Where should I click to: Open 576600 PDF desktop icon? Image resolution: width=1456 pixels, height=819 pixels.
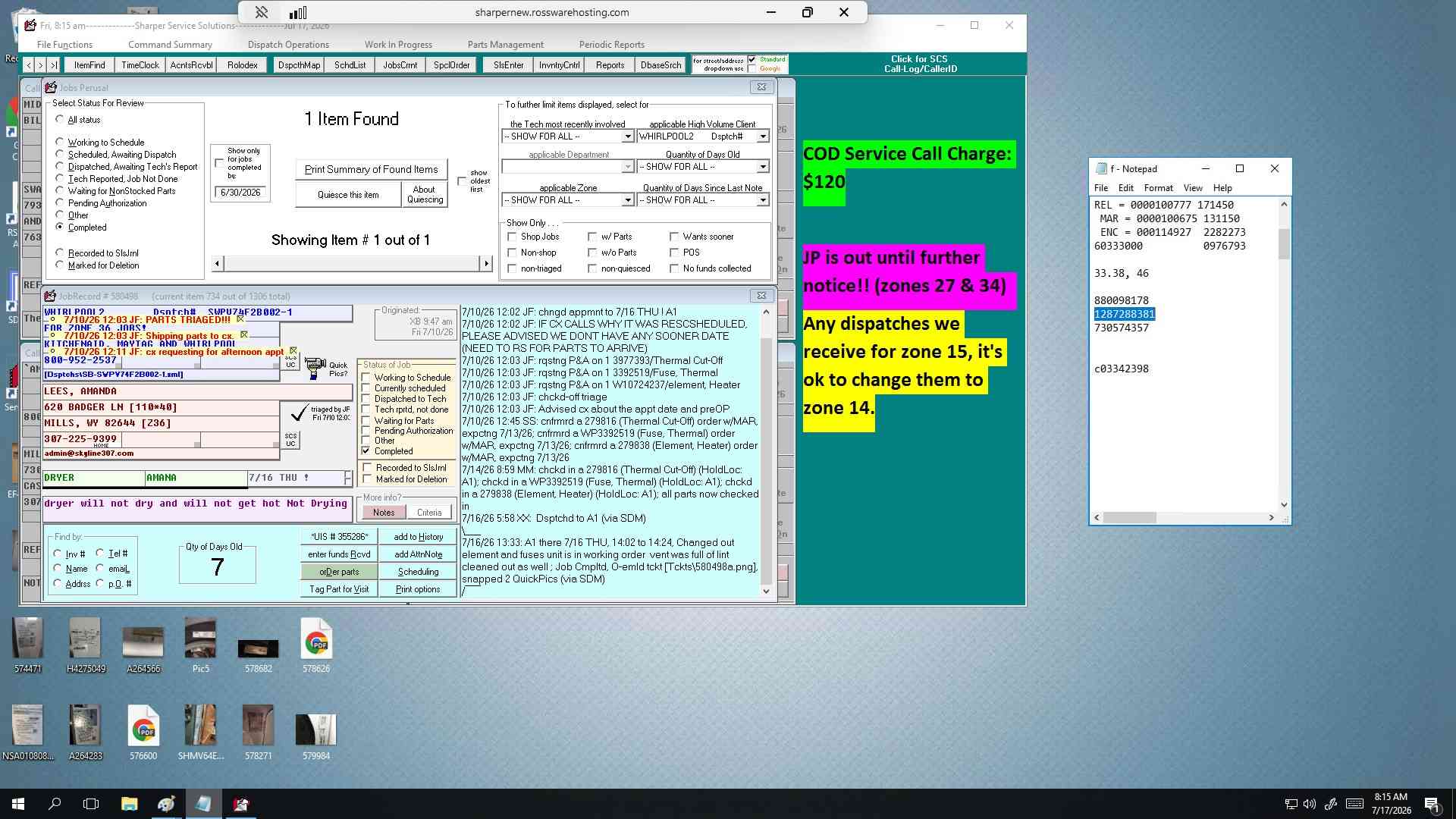tap(143, 732)
